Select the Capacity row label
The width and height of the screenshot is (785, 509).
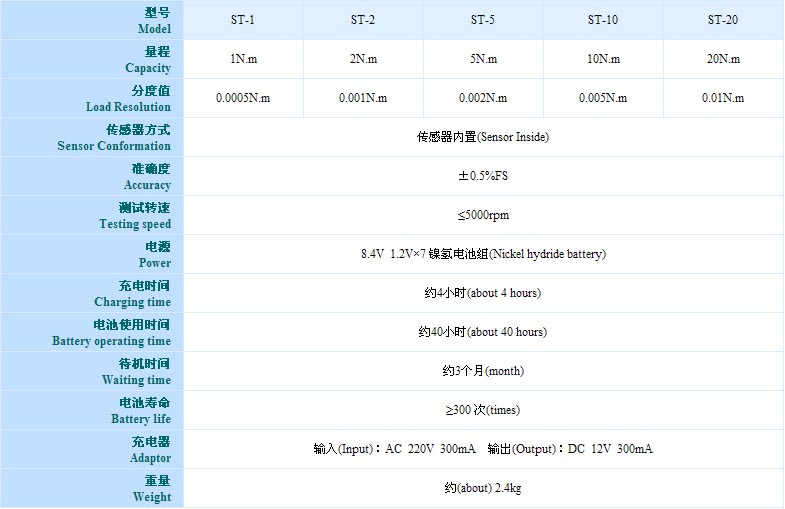point(147,68)
